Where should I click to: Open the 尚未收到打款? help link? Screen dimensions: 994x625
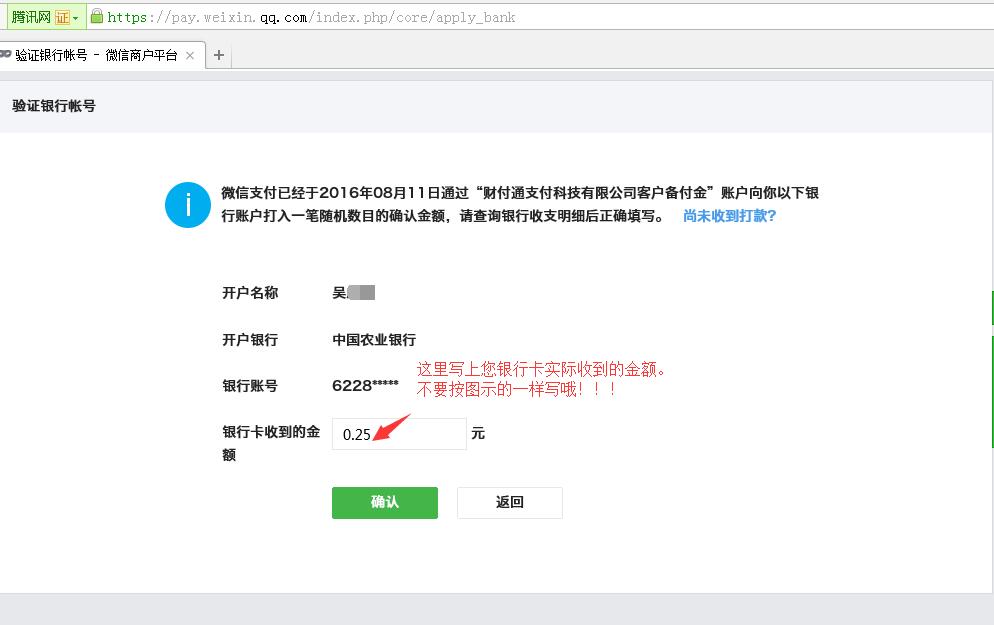point(730,216)
